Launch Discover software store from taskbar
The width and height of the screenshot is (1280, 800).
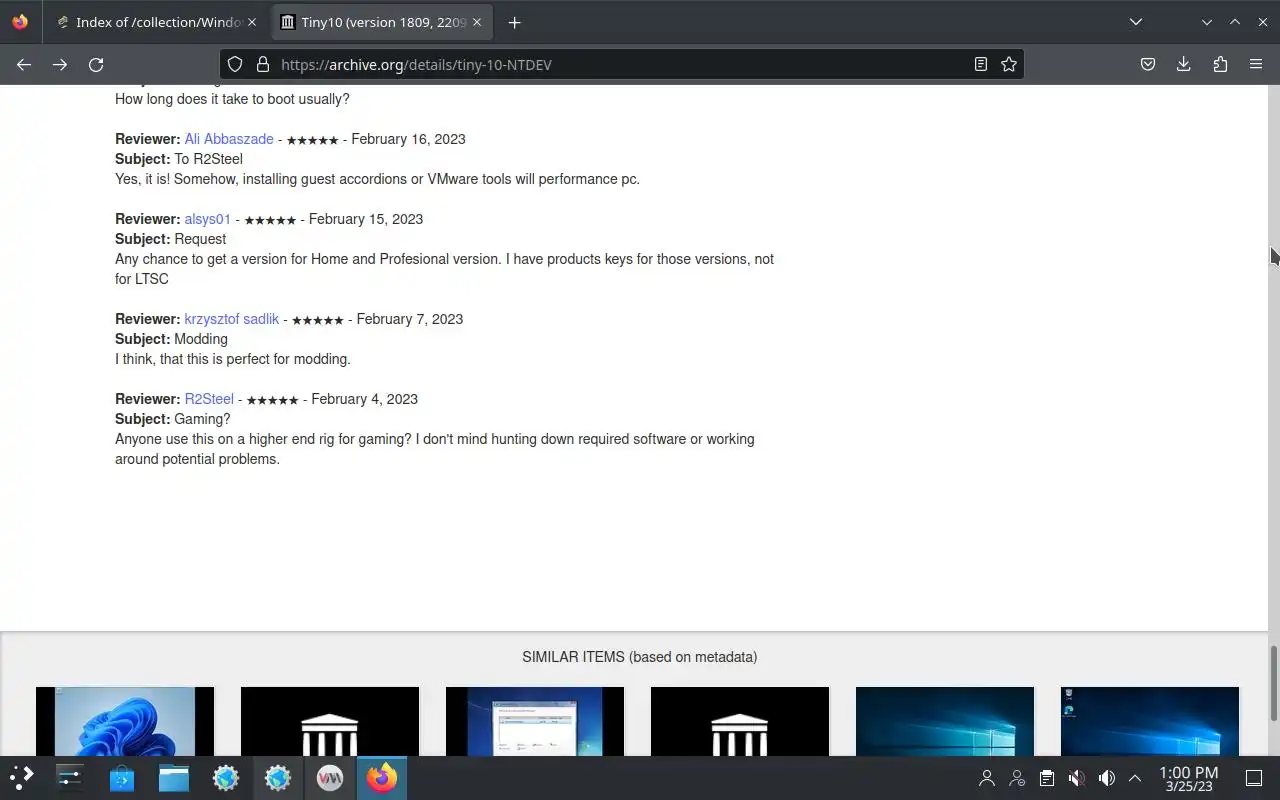(x=122, y=778)
